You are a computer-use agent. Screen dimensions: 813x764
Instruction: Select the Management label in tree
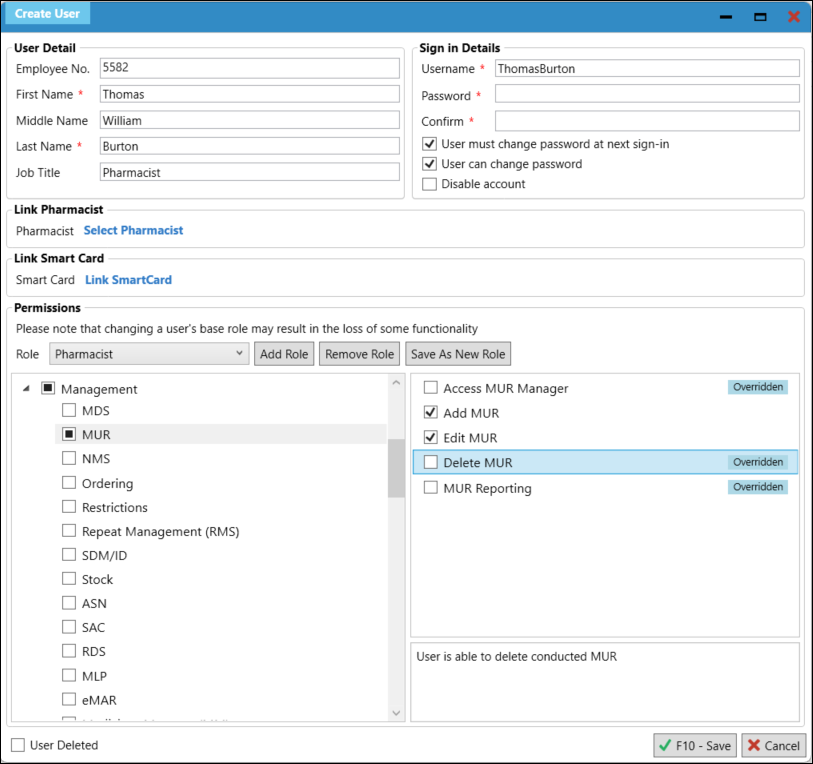tap(99, 389)
